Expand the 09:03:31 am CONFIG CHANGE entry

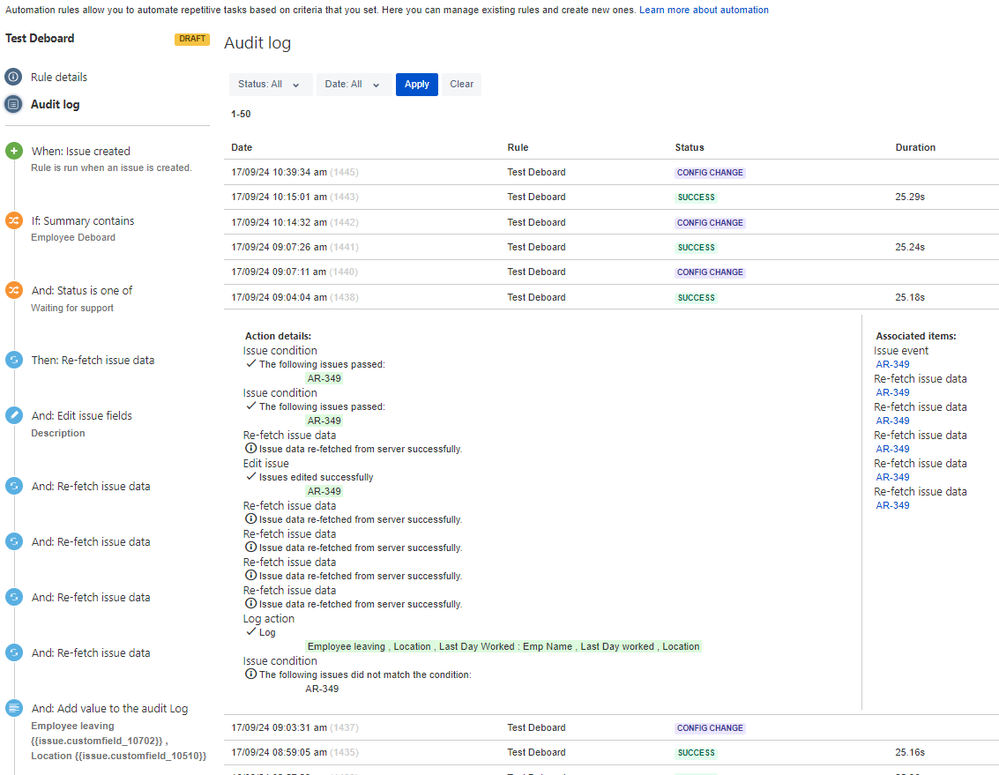pyautogui.click(x=611, y=728)
